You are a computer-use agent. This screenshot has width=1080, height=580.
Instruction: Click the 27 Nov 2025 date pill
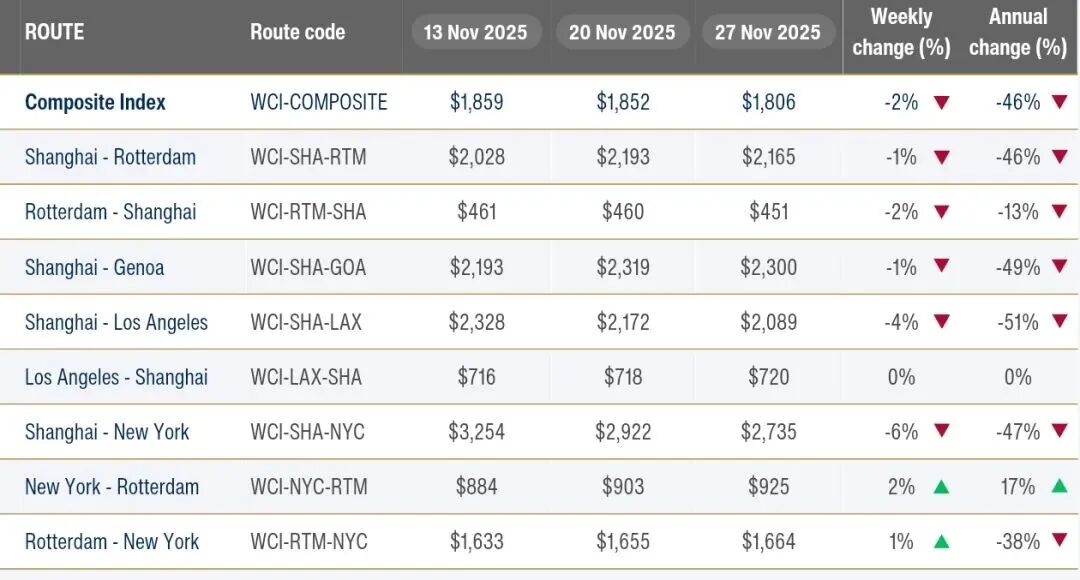(768, 32)
